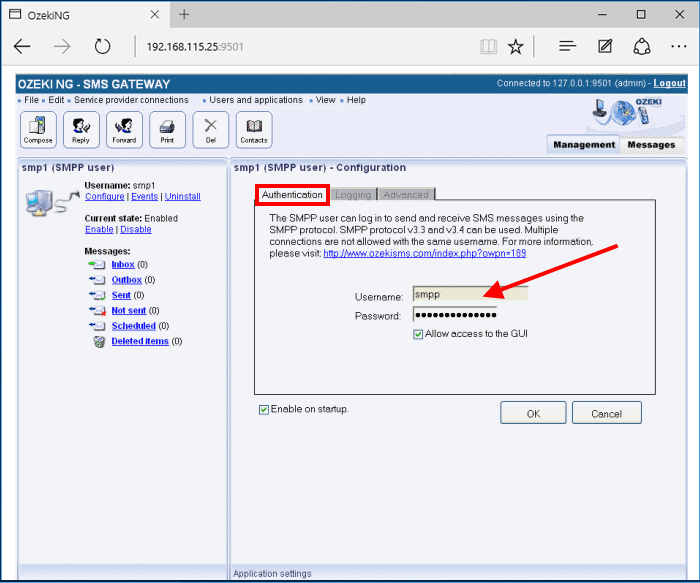Open Contacts from the toolbar
The height and width of the screenshot is (583, 700).
tap(254, 129)
